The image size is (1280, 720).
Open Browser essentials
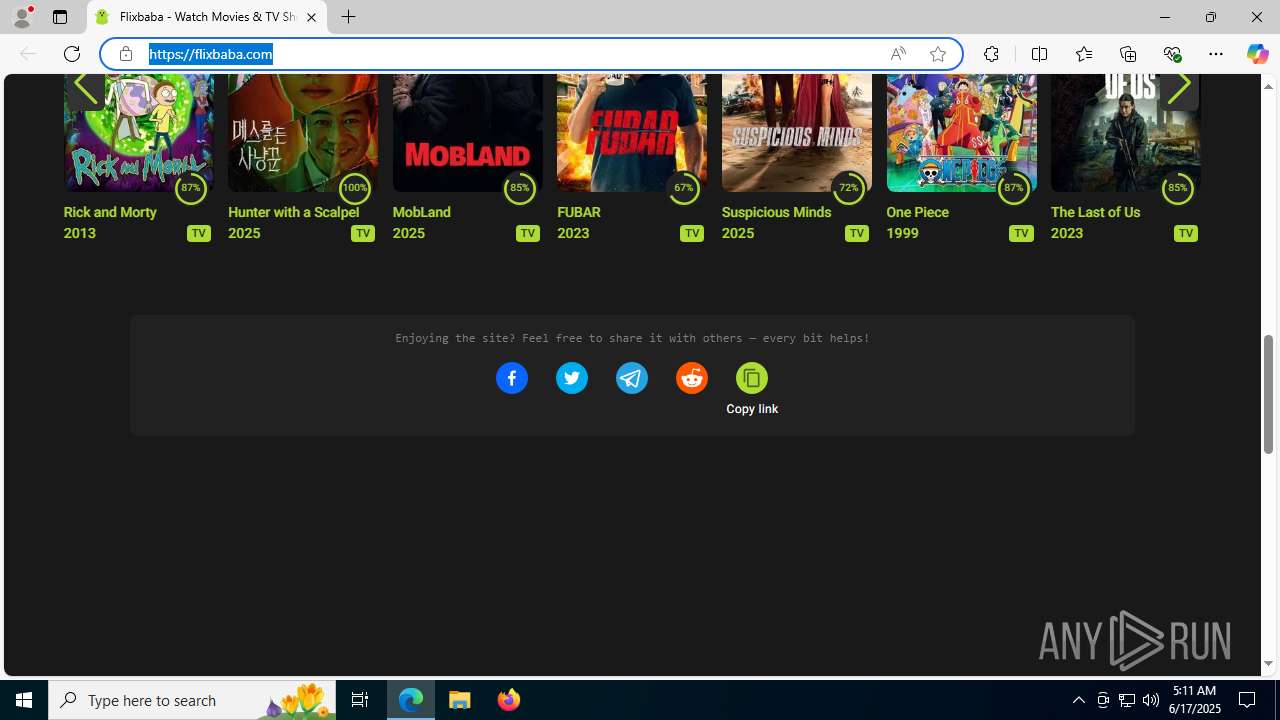1172,54
